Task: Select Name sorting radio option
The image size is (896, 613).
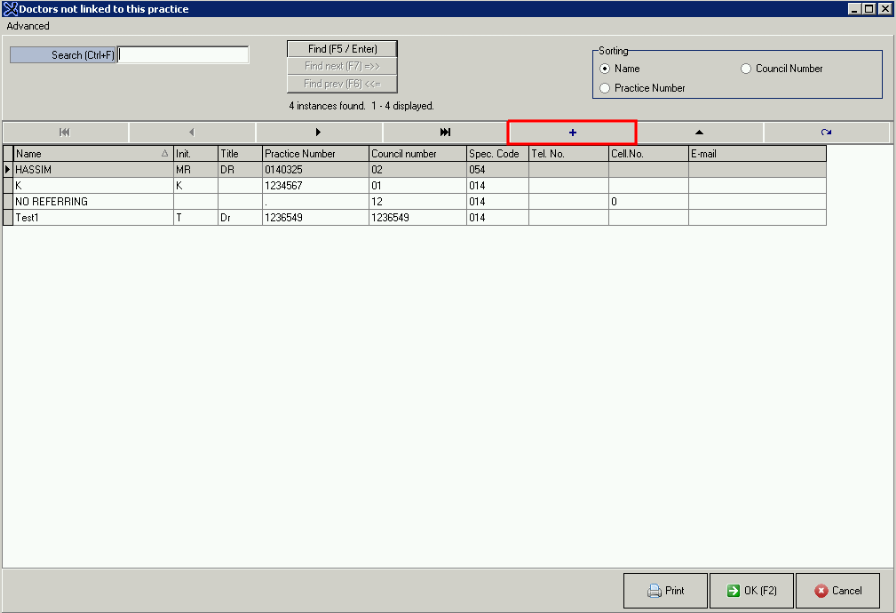Action: click(605, 69)
